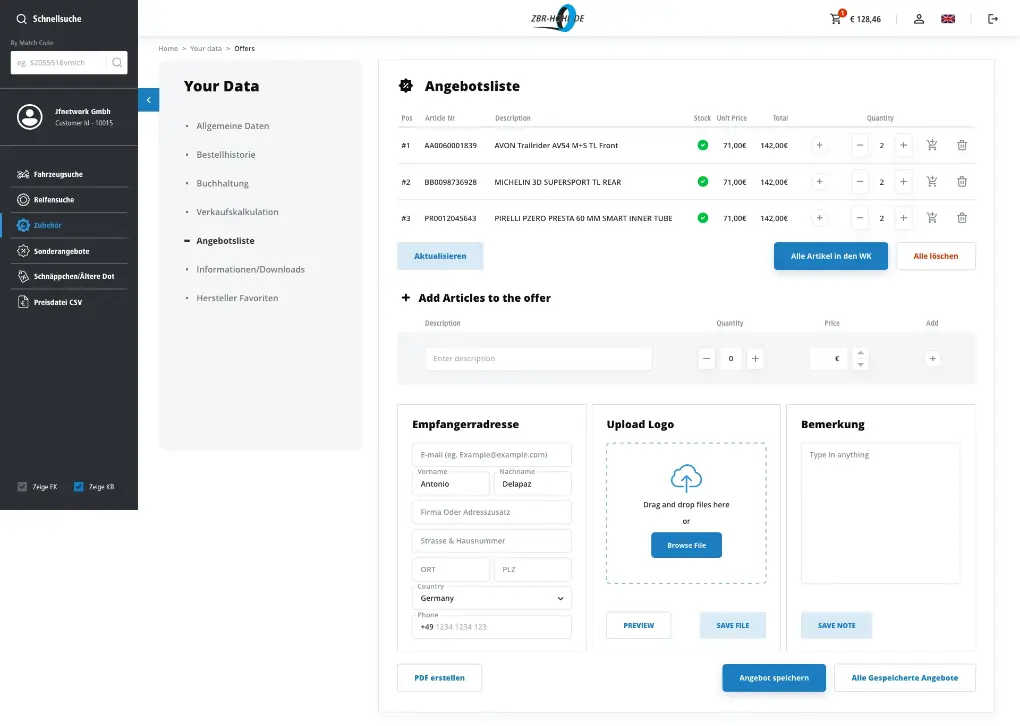
Task: Increase quantity of PIRELLI PZERO PRESTA row
Action: [903, 218]
